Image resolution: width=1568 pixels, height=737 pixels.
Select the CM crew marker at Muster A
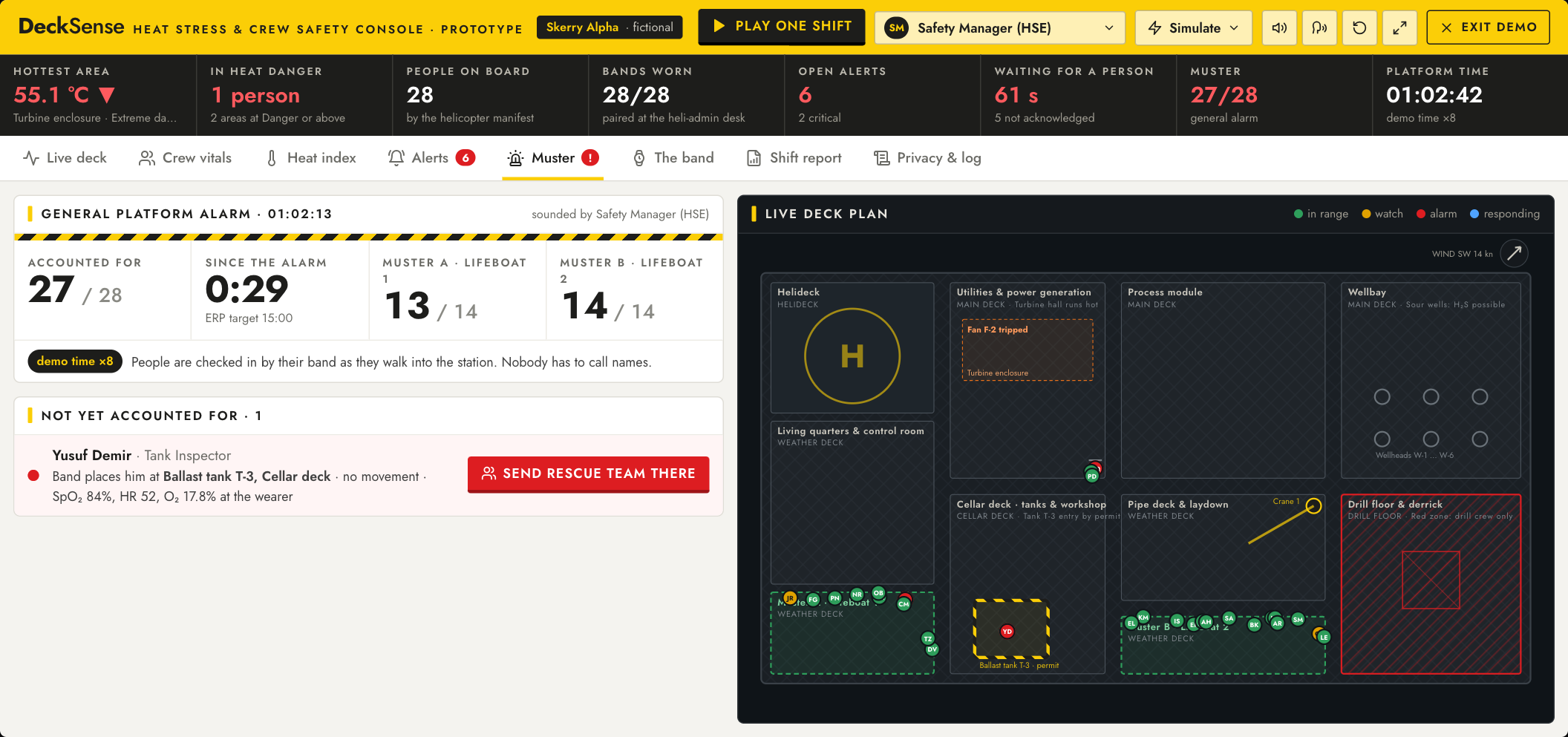(904, 603)
